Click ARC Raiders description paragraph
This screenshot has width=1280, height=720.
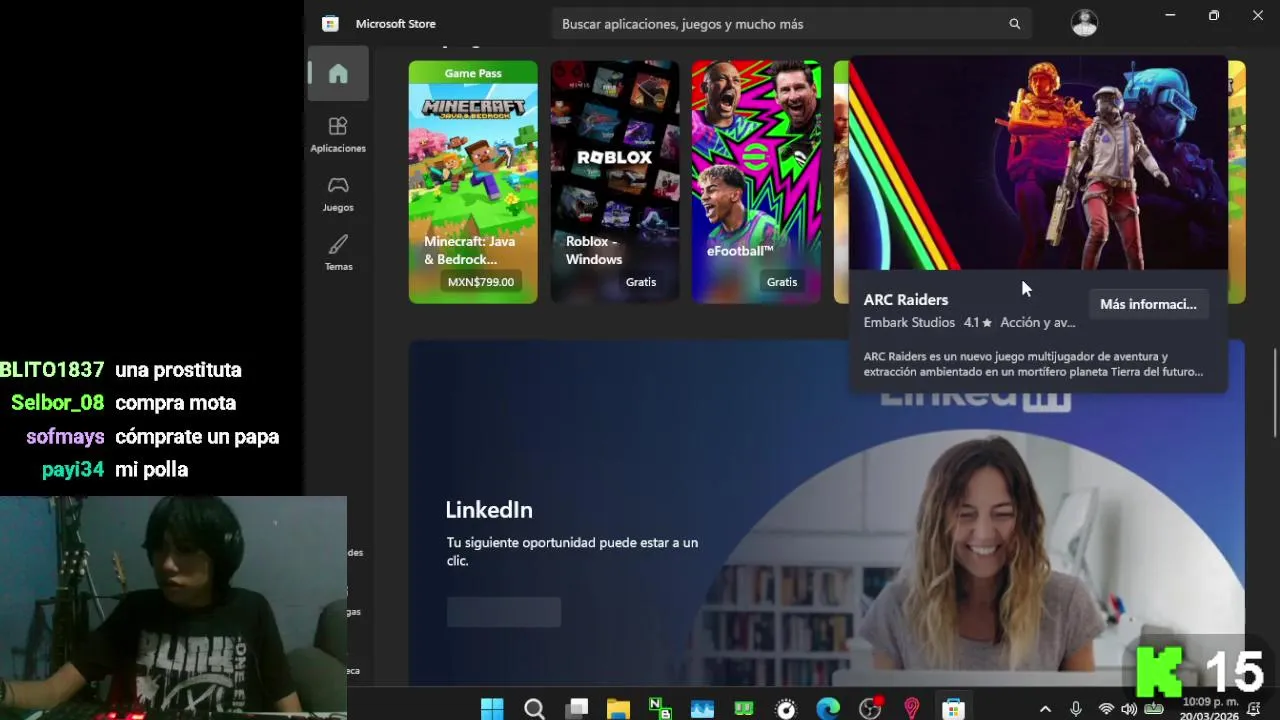tap(1033, 364)
